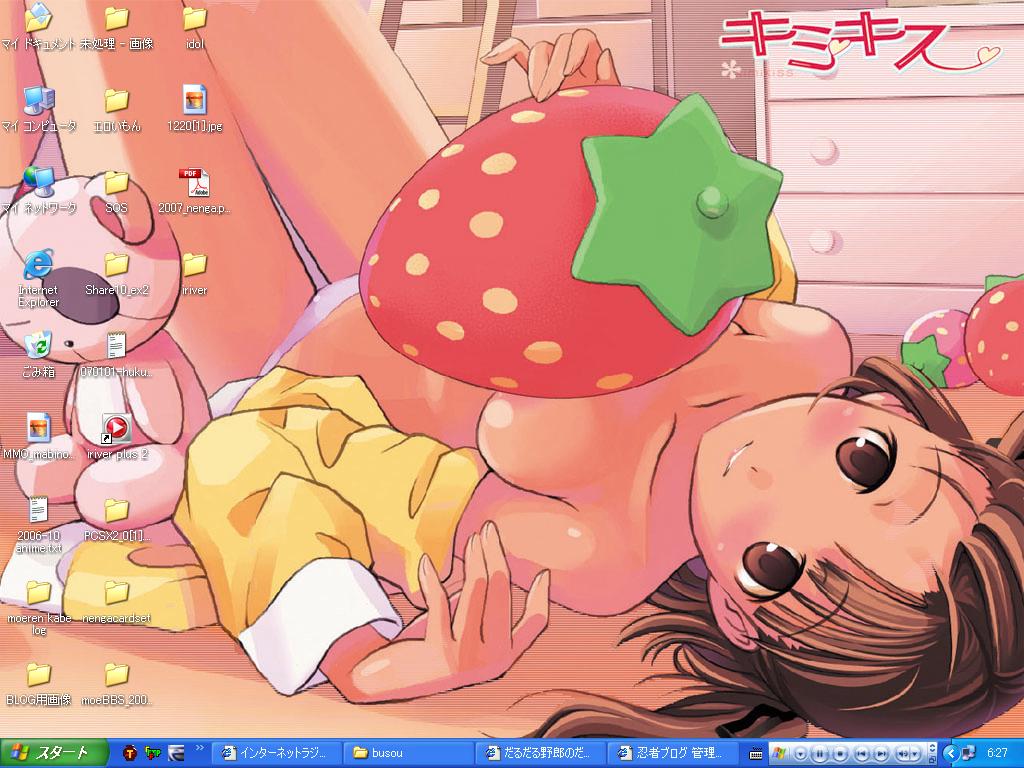Image resolution: width=1024 pixels, height=768 pixels.
Task: Launch the iriver plus 2 shortcut
Action: coord(116,437)
